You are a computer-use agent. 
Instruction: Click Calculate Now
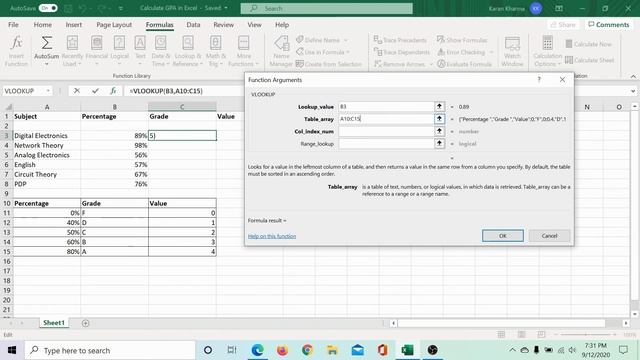588,44
